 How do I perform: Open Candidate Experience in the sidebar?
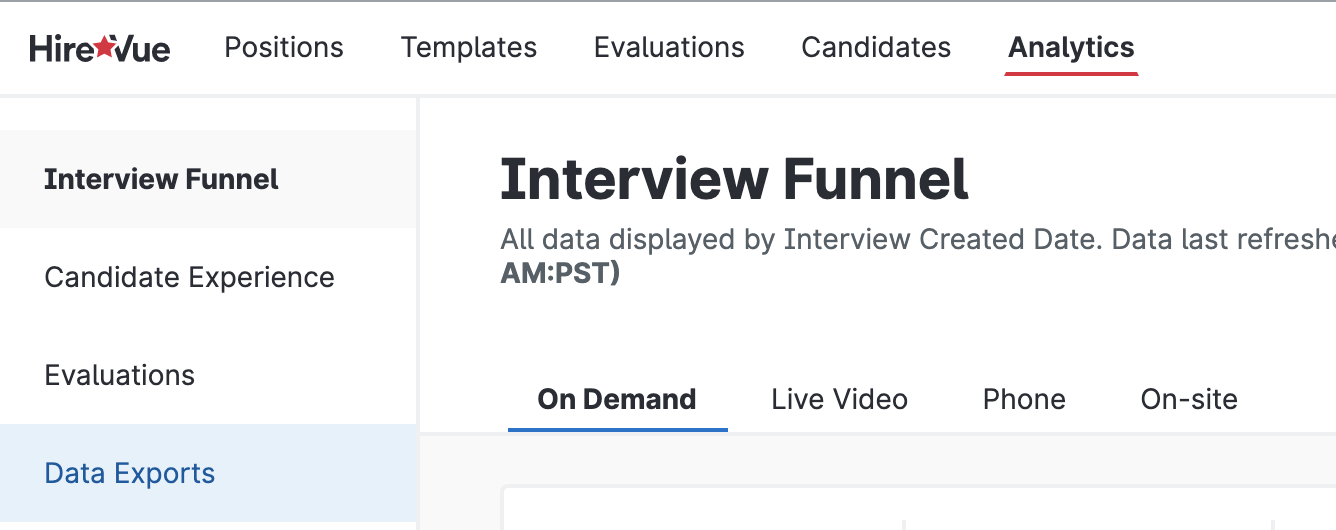pos(189,277)
